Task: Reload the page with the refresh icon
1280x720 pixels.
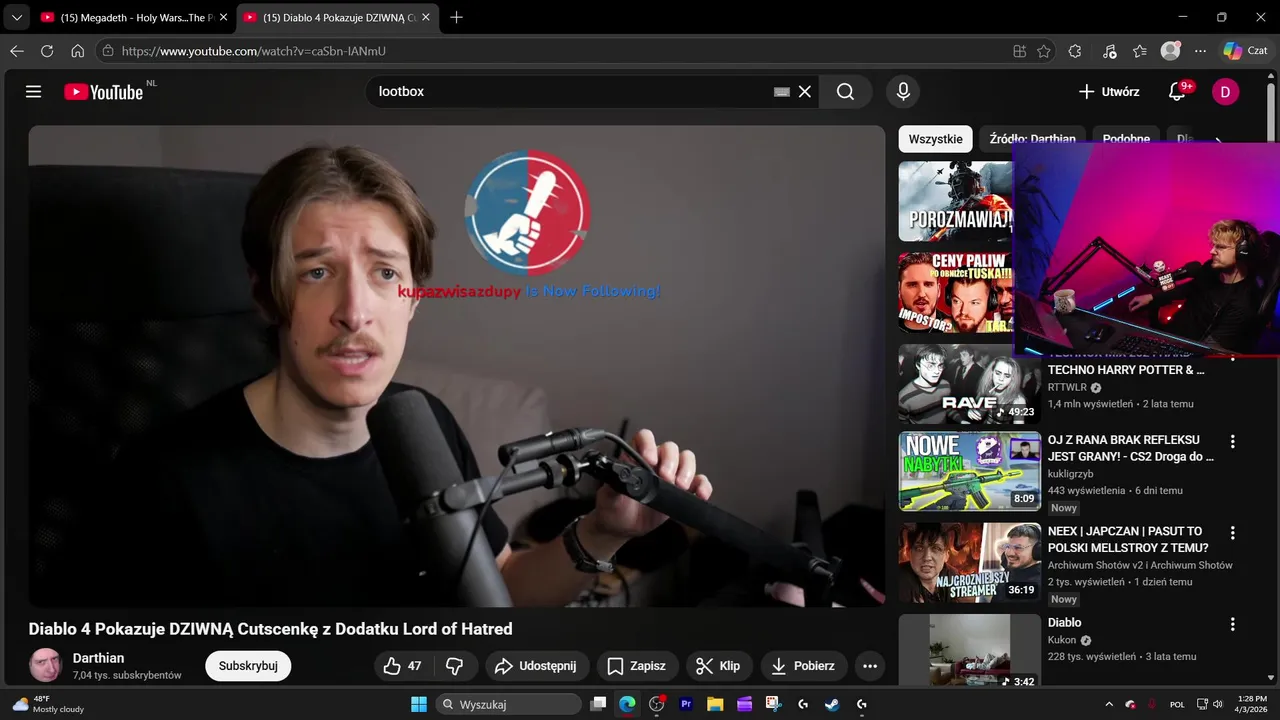Action: 47,51
